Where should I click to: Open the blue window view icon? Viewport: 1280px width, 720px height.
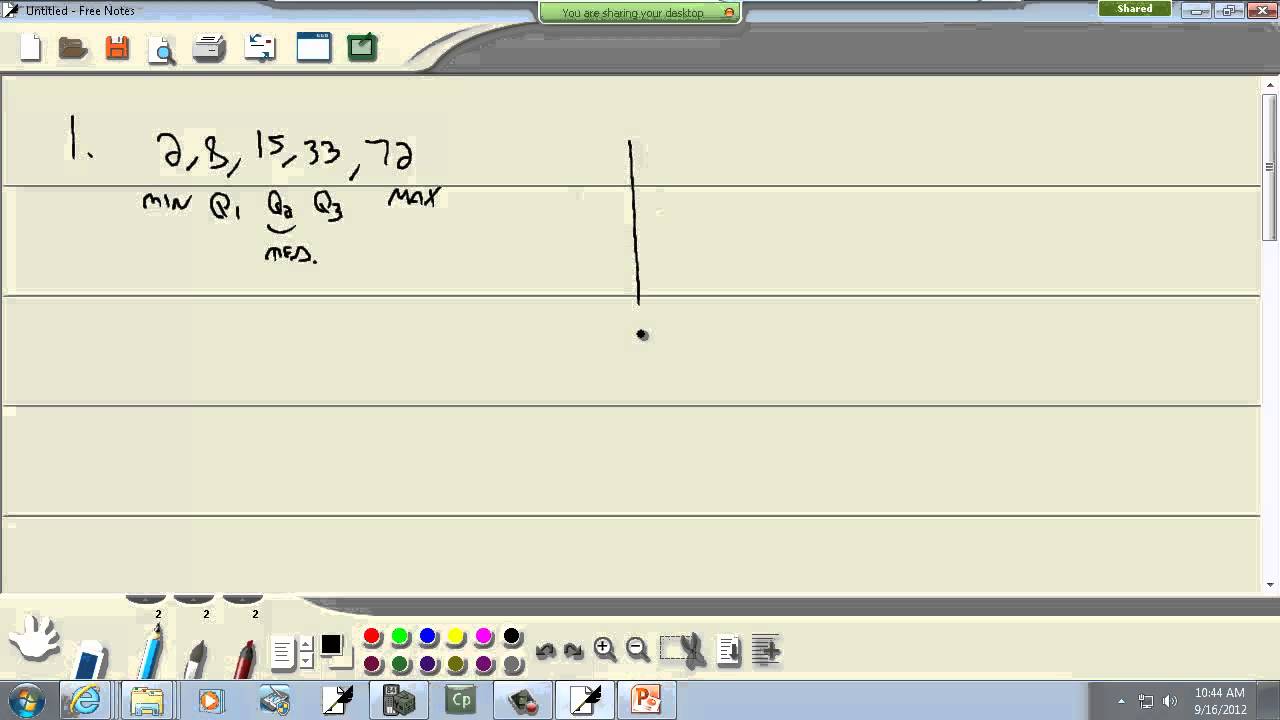coord(313,47)
